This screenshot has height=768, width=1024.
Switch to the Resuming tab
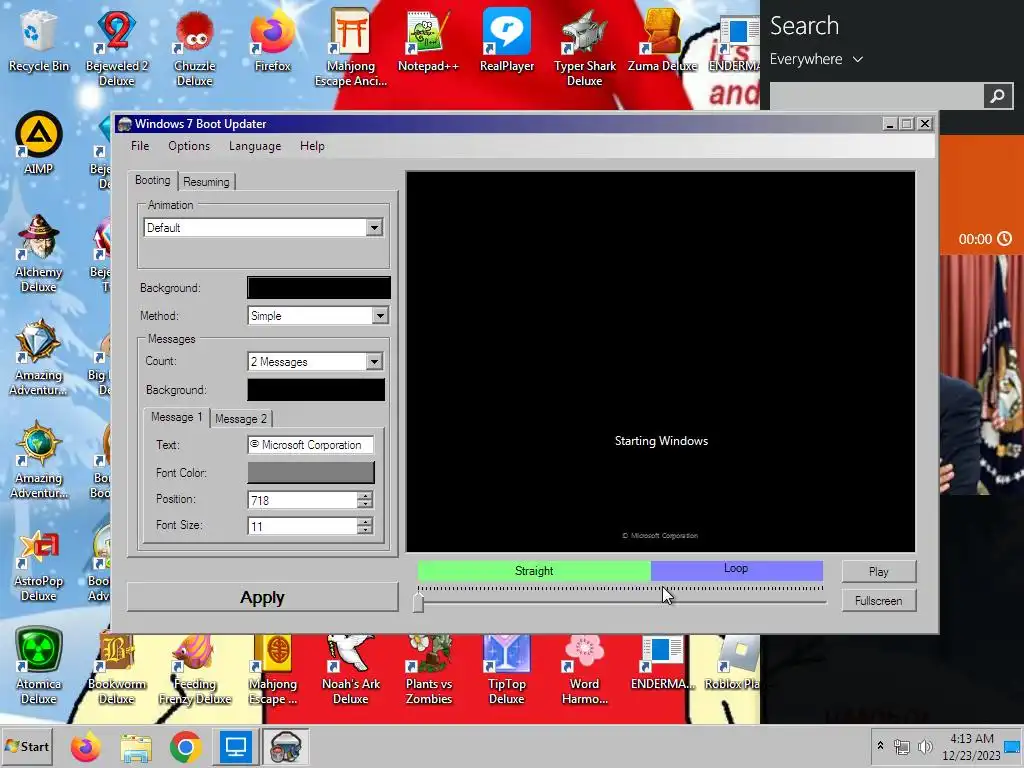(x=206, y=182)
